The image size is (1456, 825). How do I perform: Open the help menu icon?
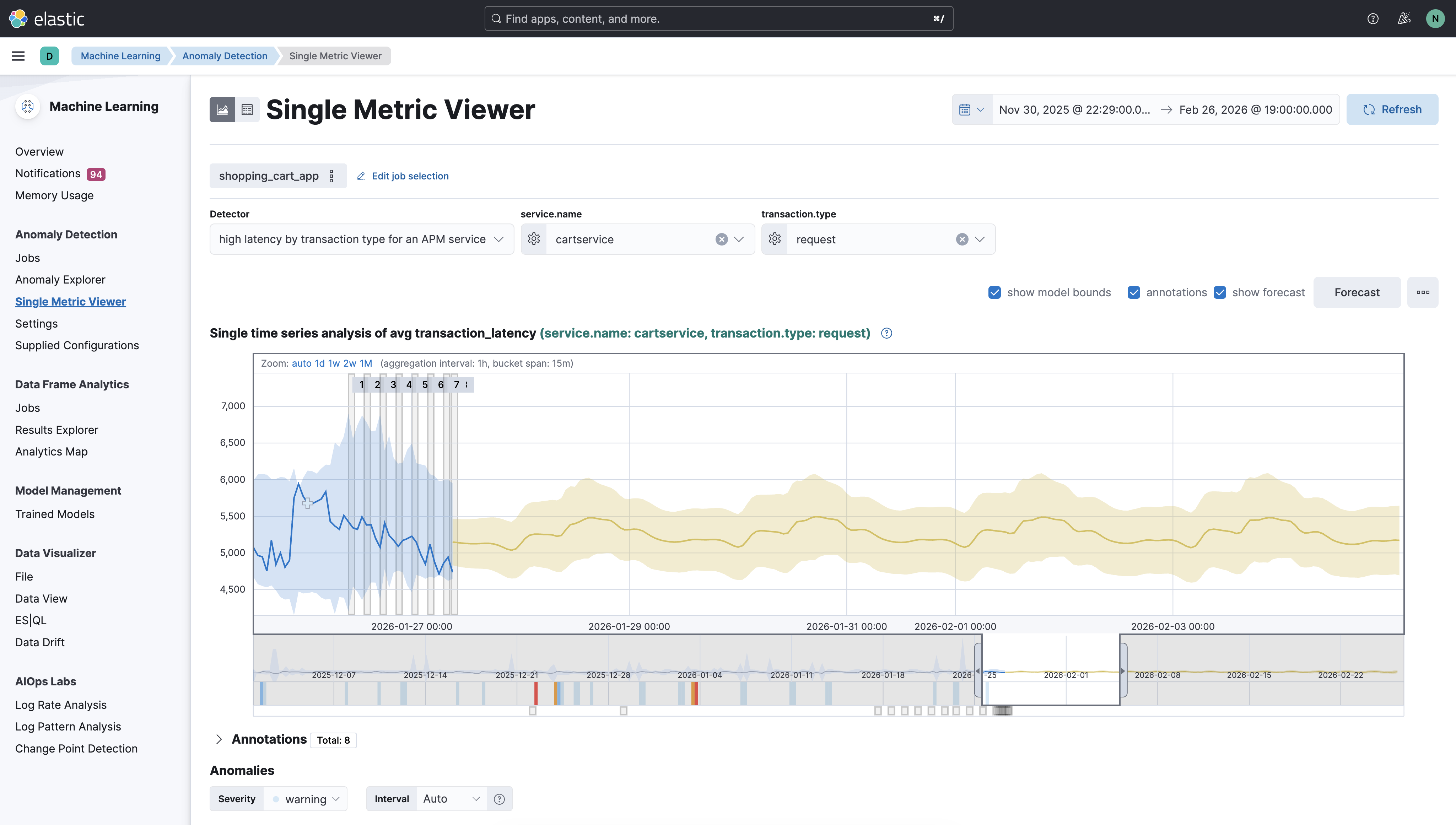(1373, 19)
